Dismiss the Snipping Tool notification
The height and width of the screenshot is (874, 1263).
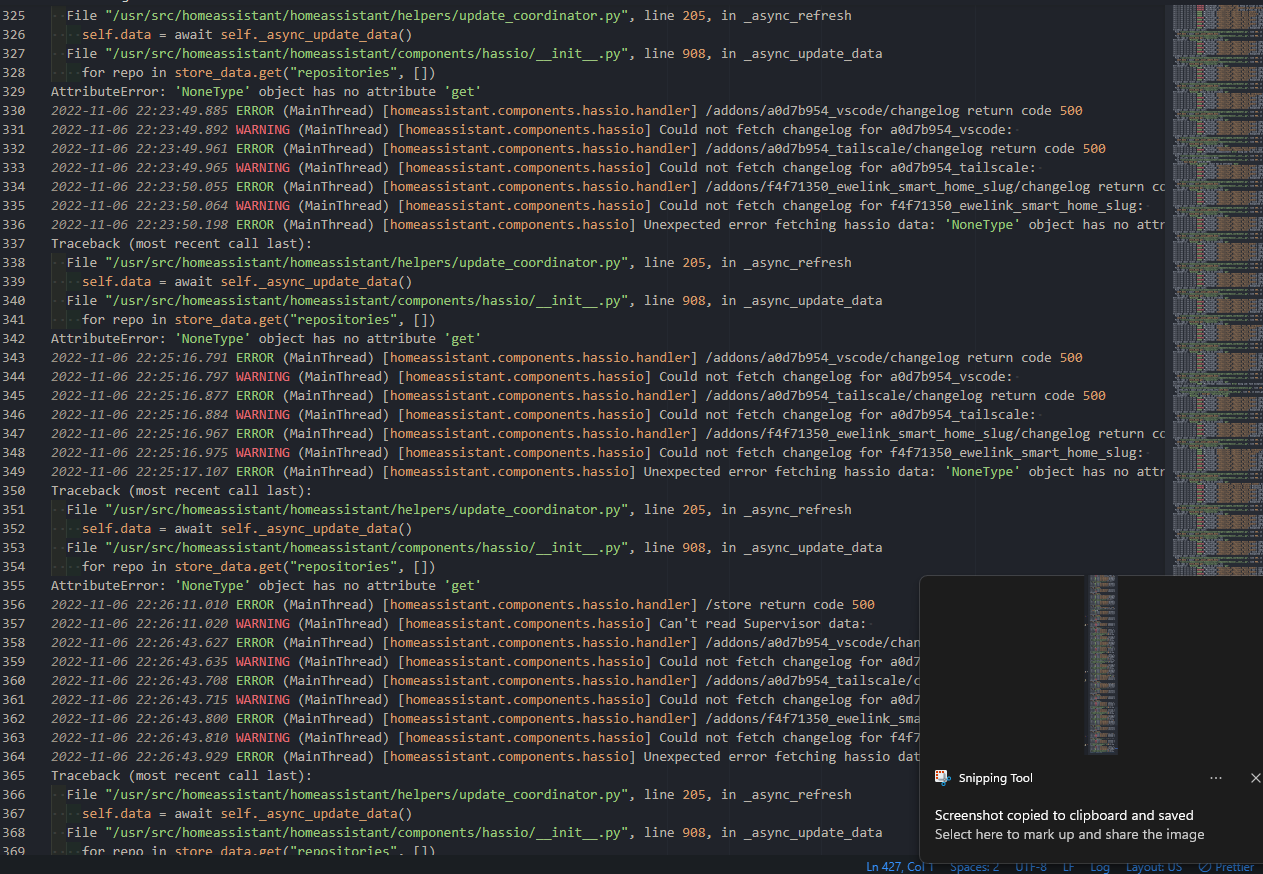click(1256, 778)
